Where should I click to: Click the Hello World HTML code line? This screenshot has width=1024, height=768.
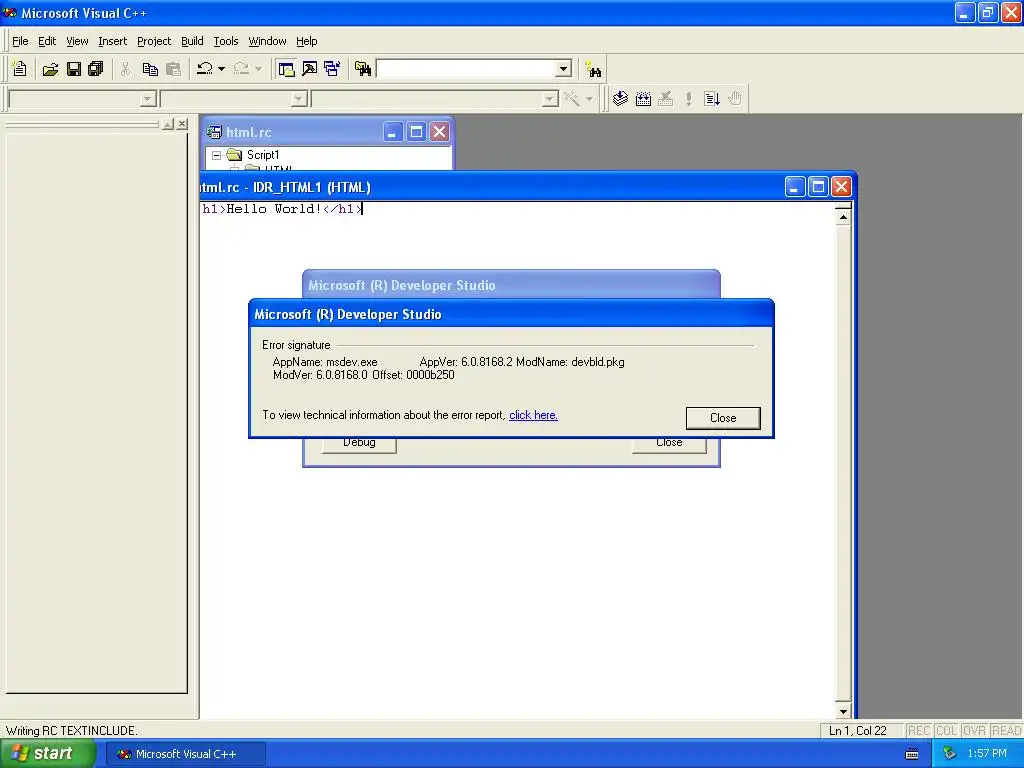click(282, 209)
